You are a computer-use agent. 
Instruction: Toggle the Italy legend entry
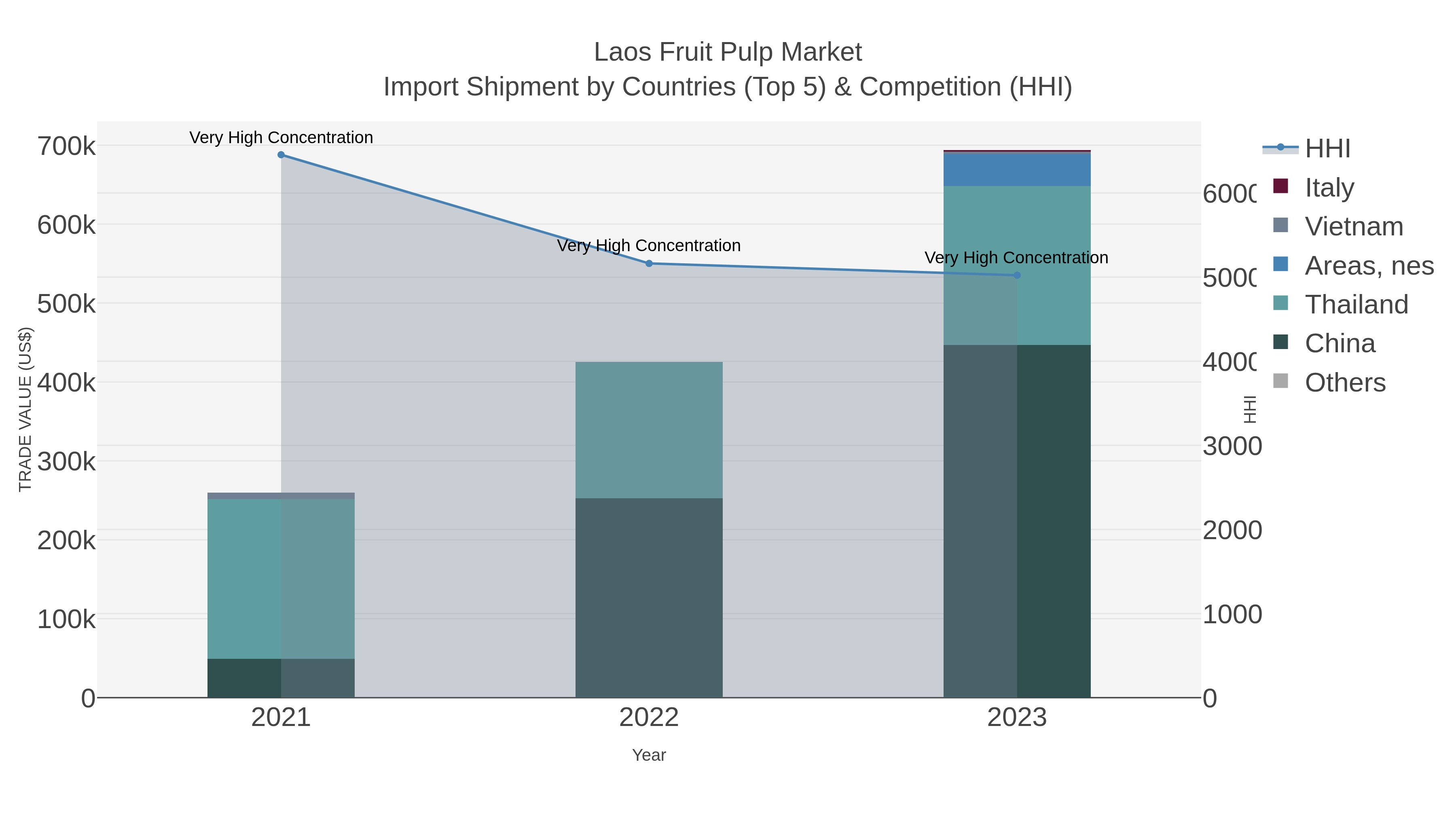pyautogui.click(x=1314, y=187)
